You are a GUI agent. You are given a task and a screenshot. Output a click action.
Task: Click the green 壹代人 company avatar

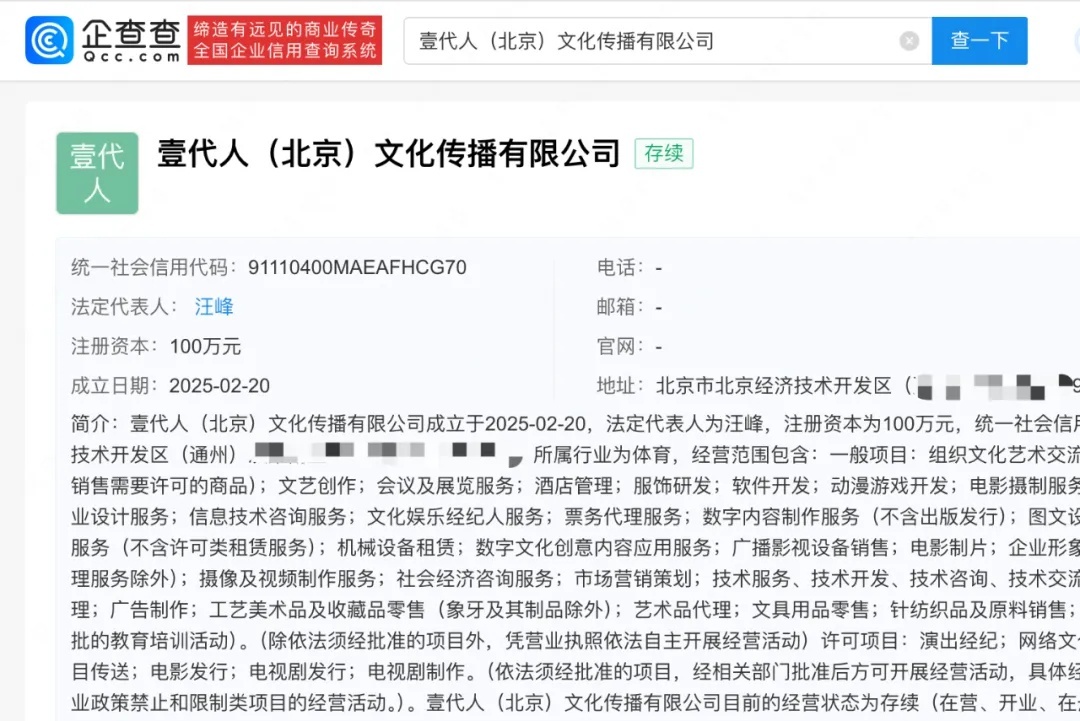pyautogui.click(x=97, y=173)
